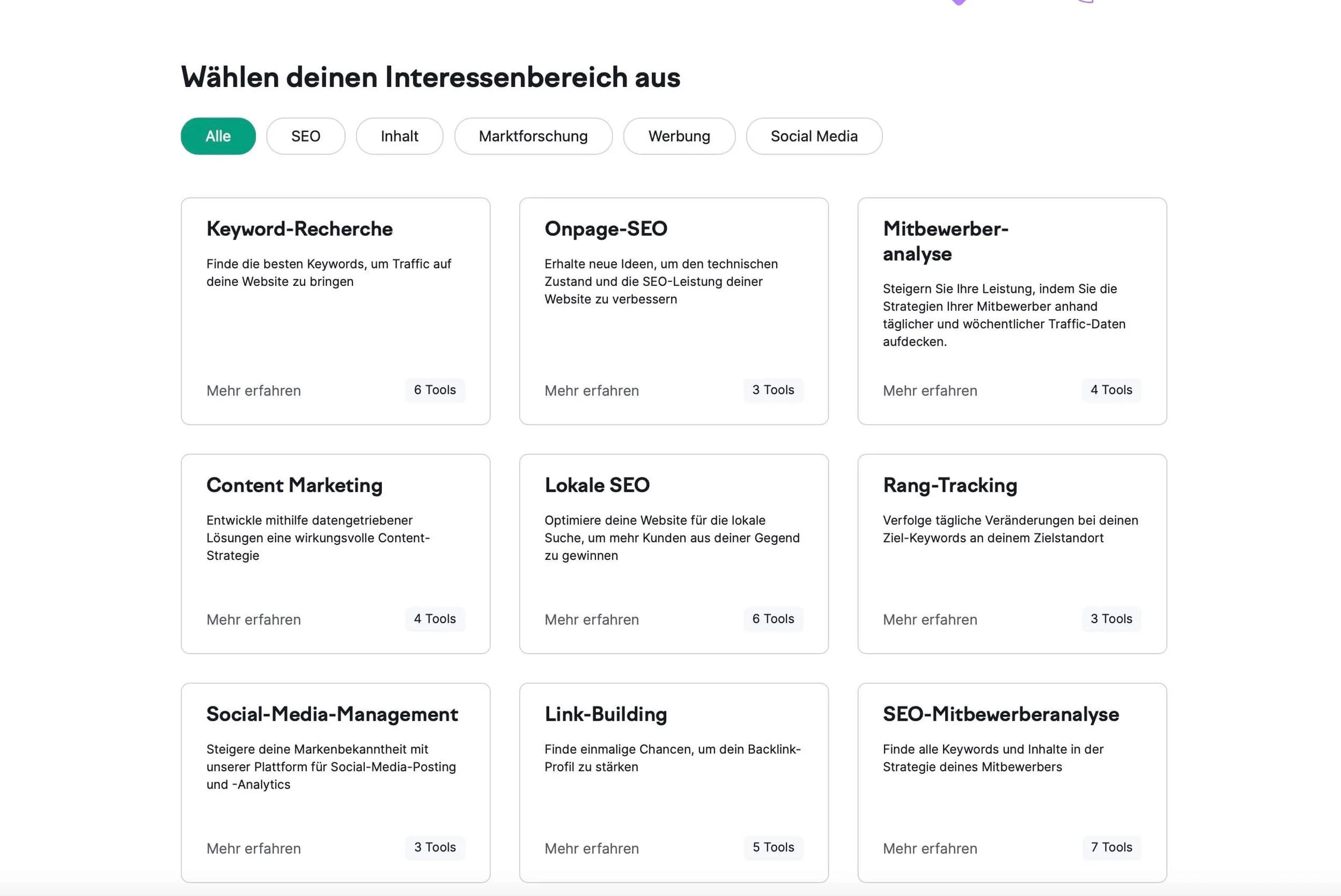Select the Alle filter pill
Viewport: 1341px width, 896px height.
[218, 136]
